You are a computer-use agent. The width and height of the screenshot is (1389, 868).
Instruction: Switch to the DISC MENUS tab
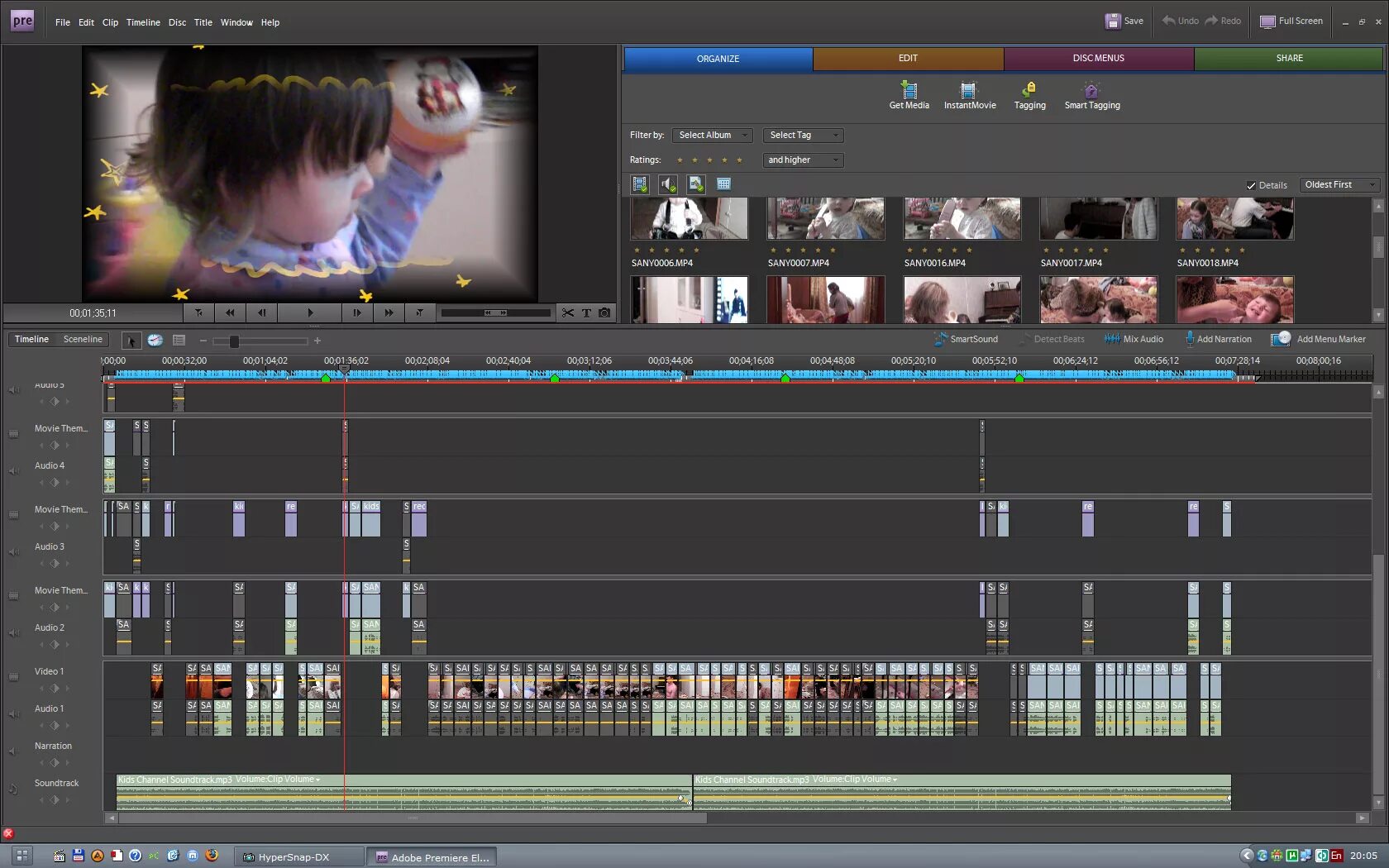(x=1098, y=58)
